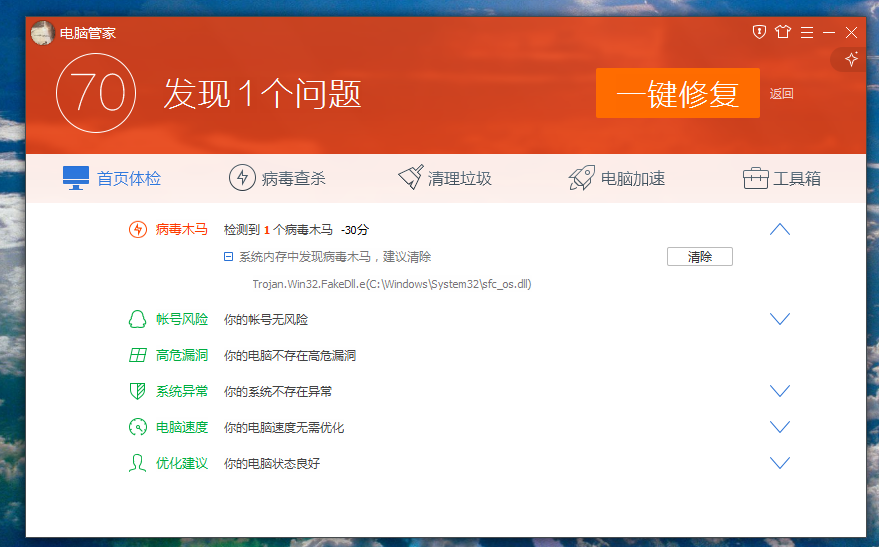Screen dimensions: 879x547
Task: Click the user avatar picture
Action: coord(42,33)
